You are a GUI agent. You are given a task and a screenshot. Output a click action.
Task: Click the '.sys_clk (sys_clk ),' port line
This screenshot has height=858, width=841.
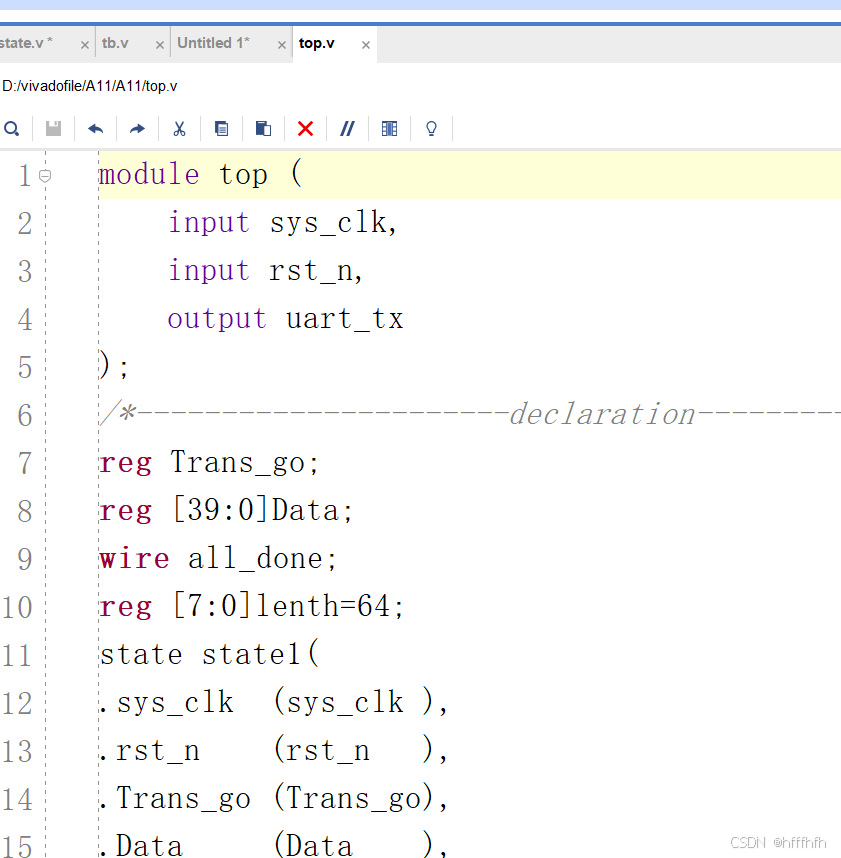274,703
